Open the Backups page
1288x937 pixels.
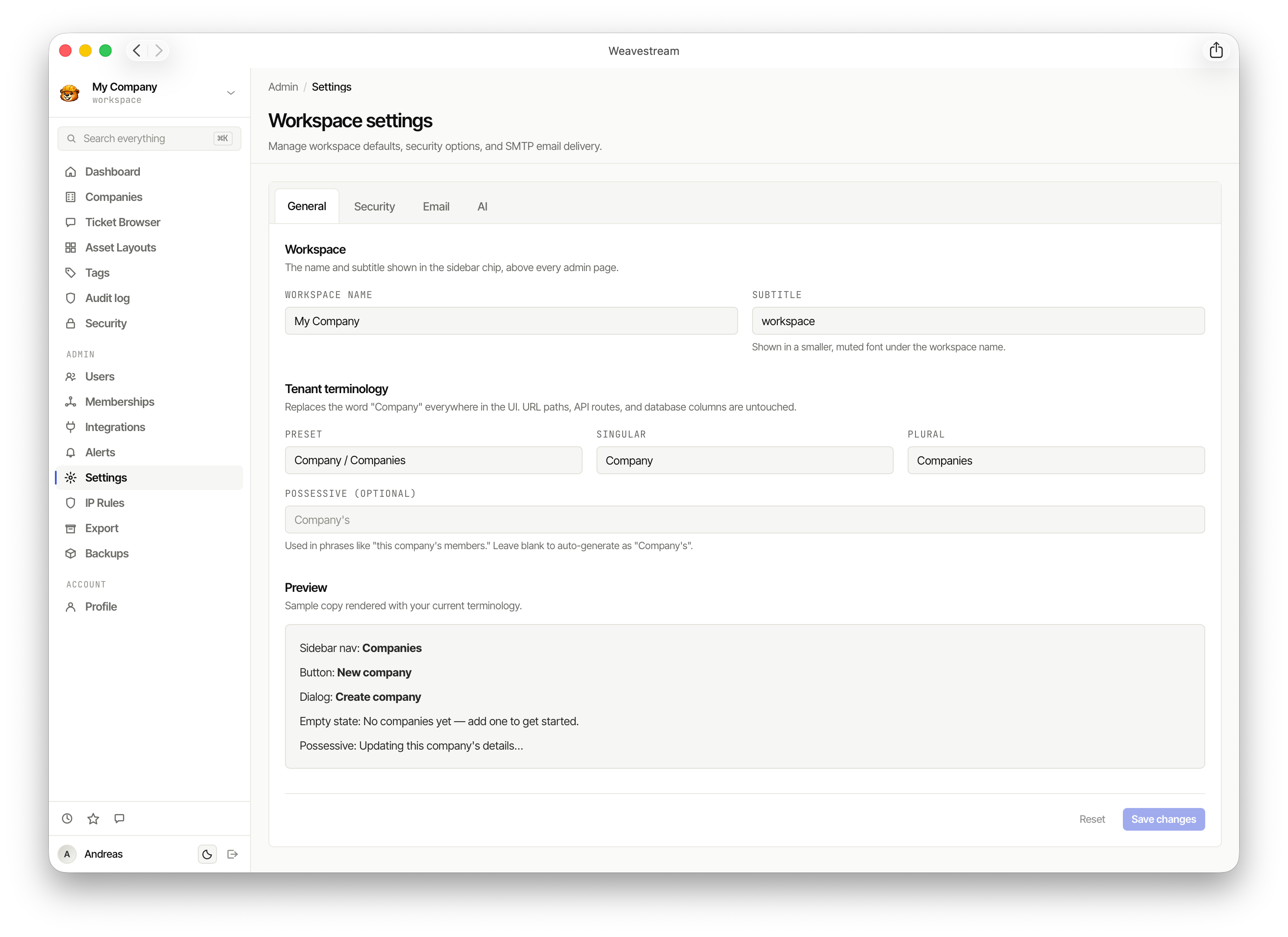149,553
